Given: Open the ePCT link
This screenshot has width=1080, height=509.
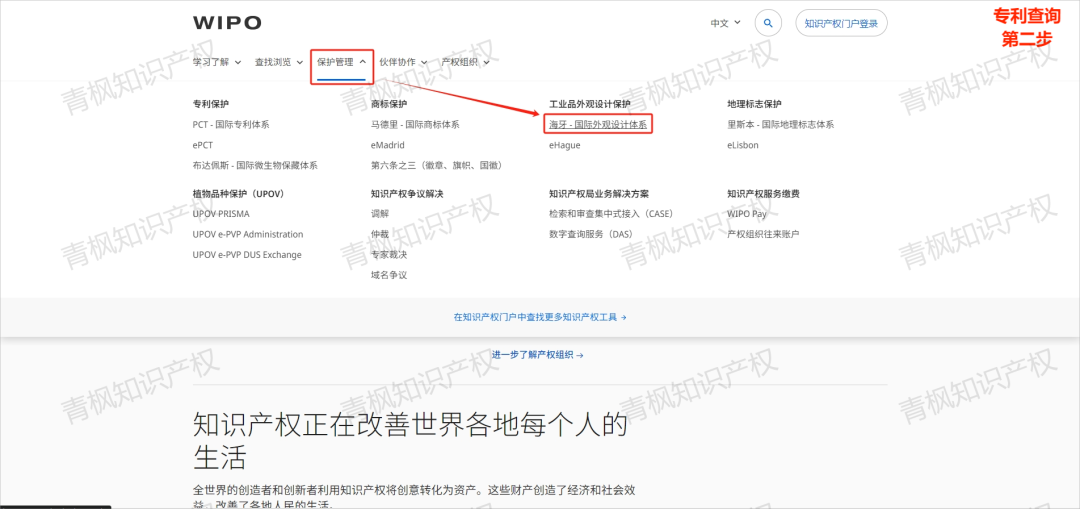Looking at the screenshot, I should coord(202,145).
